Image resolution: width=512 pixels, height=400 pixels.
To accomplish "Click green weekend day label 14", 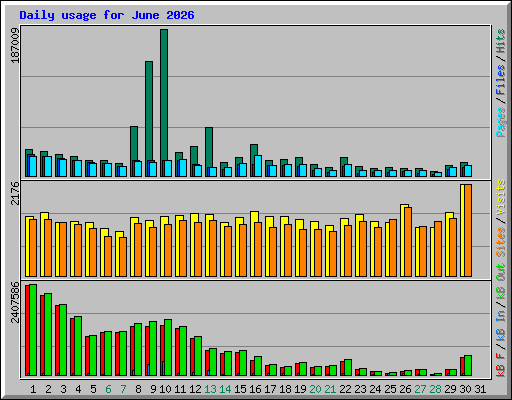I will coord(225,389).
